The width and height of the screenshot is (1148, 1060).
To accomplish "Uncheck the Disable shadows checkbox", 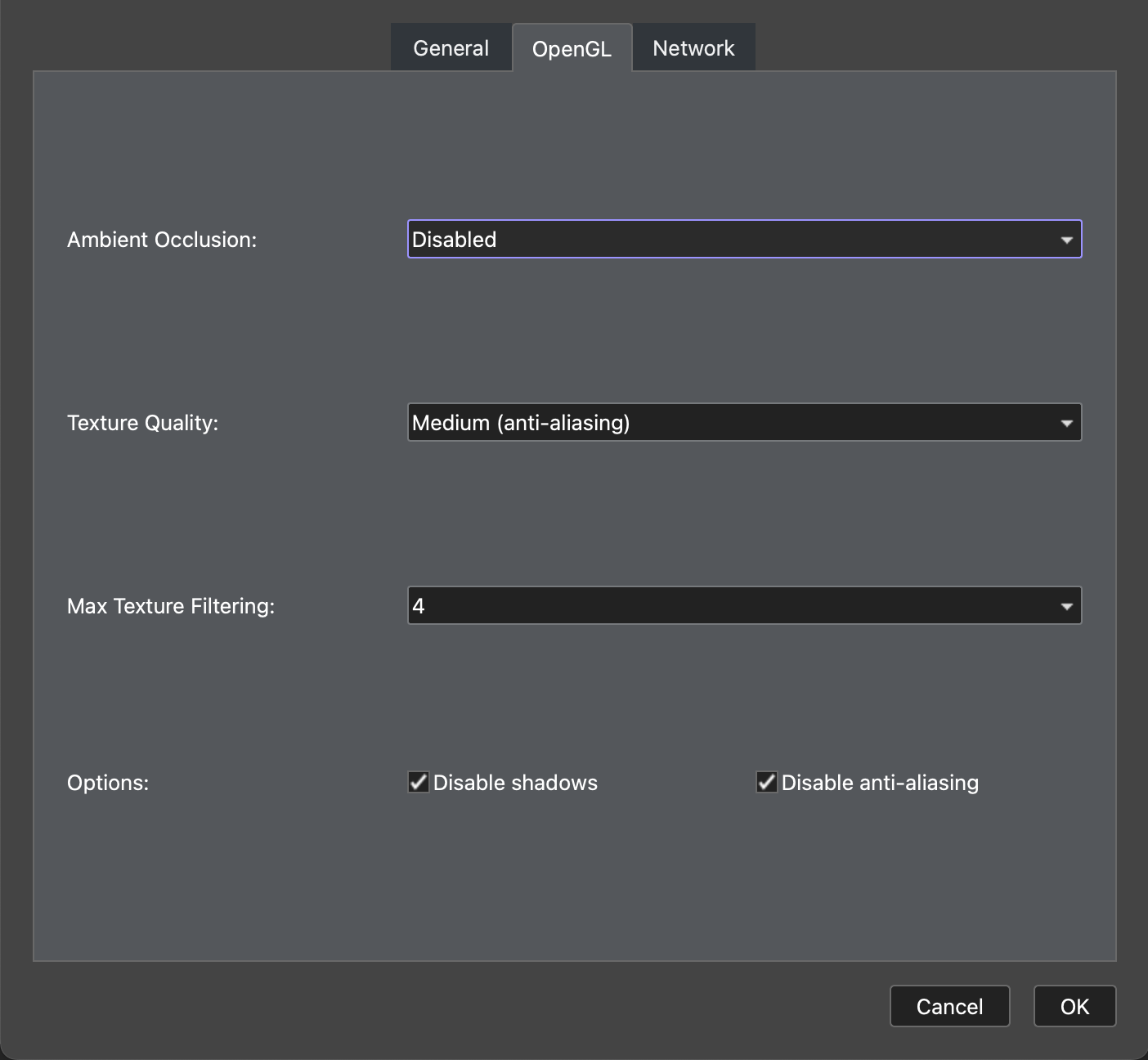I will tap(418, 782).
